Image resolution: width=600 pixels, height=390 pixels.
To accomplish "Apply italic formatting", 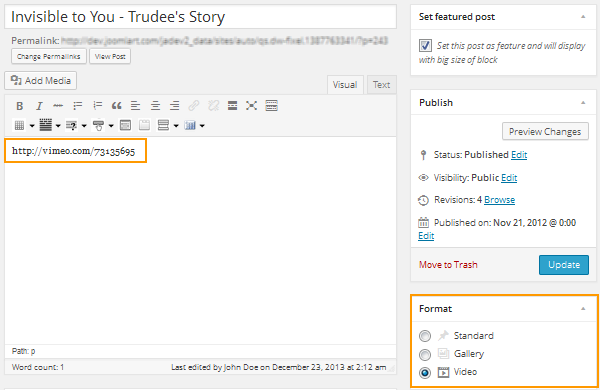I will [x=39, y=106].
